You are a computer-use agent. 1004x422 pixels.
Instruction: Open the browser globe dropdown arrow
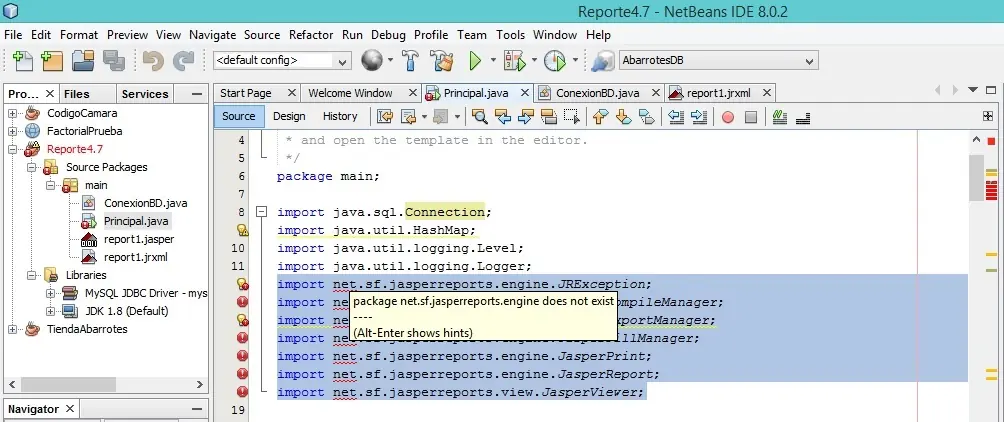point(390,61)
